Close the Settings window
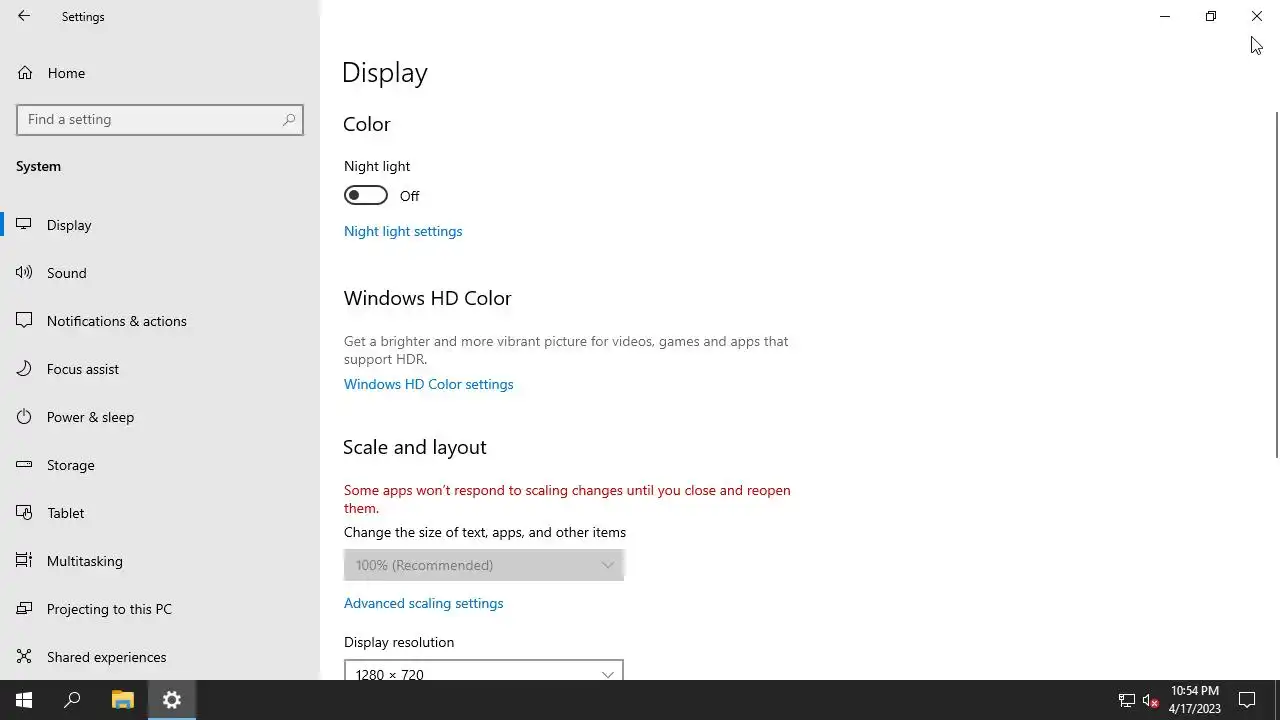This screenshot has width=1280, height=720. point(1257,16)
